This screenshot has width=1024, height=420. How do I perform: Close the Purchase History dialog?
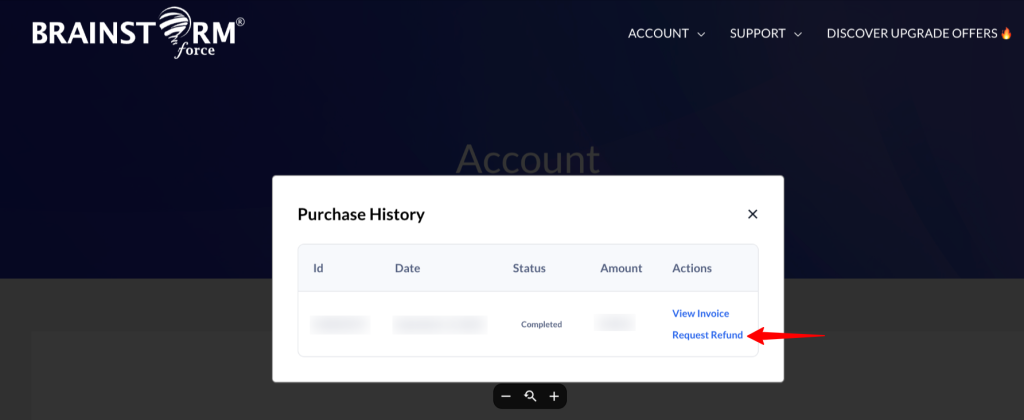(753, 214)
